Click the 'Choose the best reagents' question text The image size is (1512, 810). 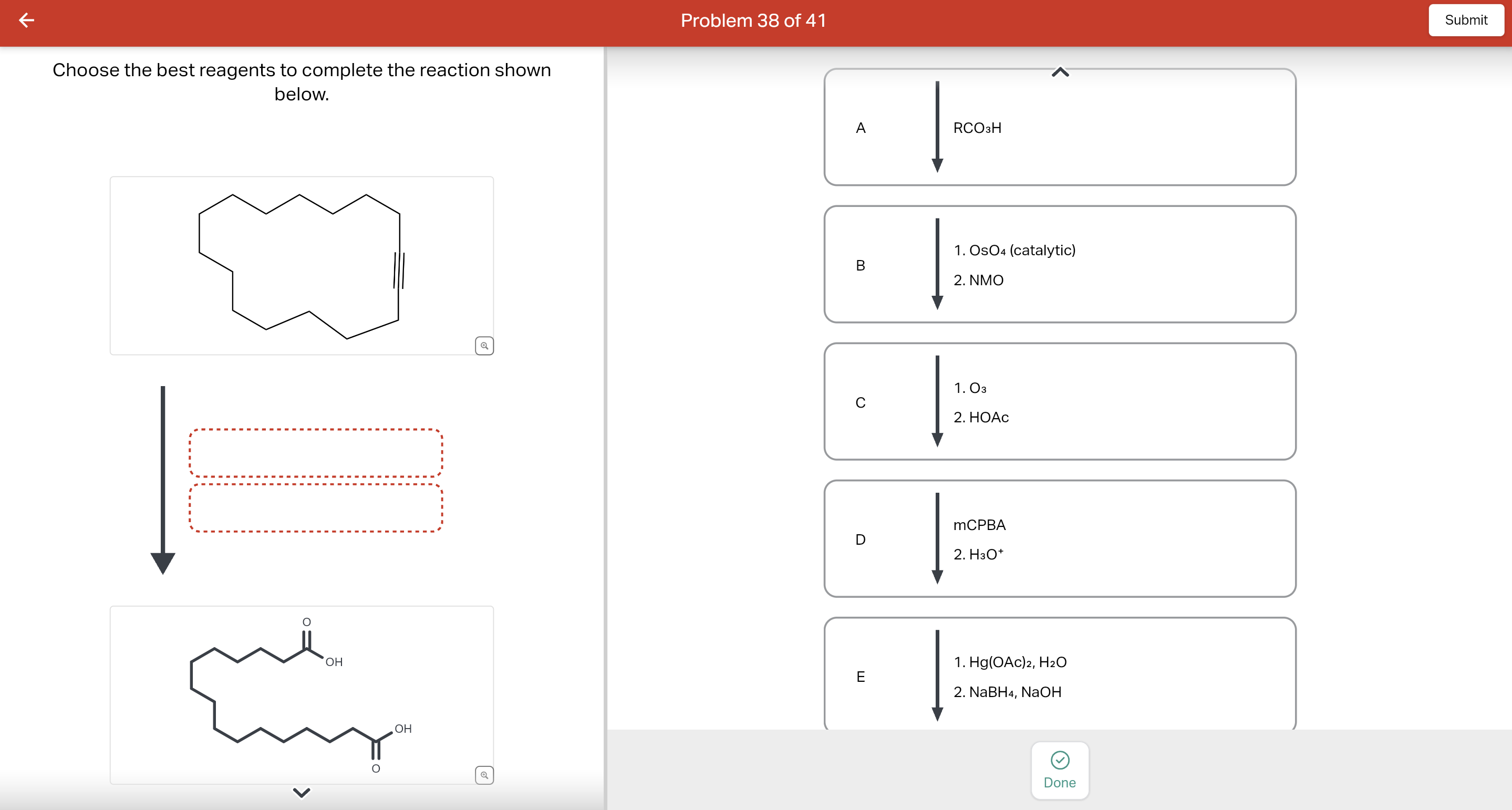point(302,81)
